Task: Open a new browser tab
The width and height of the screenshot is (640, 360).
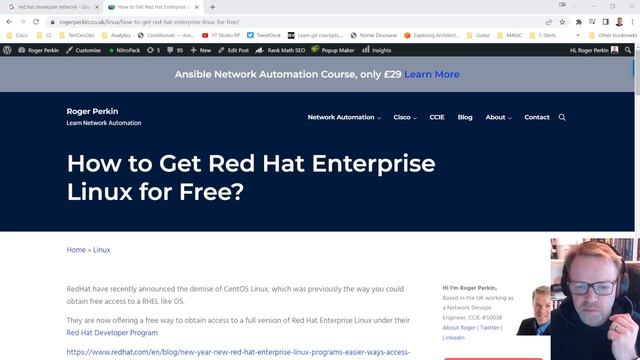Action: tap(212, 7)
